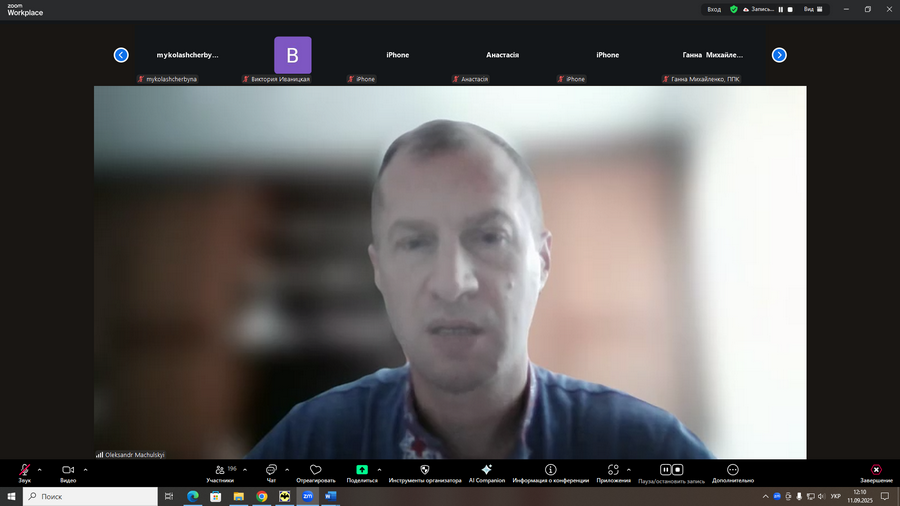Image resolution: width=900 pixels, height=506 pixels.
Task: Click the green Поделиться share screen icon
Action: [362, 470]
